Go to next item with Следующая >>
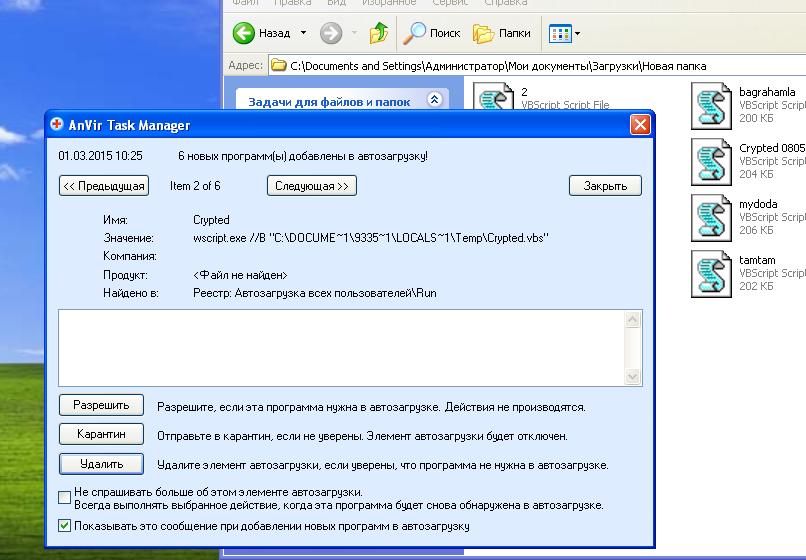806x560 pixels. click(312, 186)
